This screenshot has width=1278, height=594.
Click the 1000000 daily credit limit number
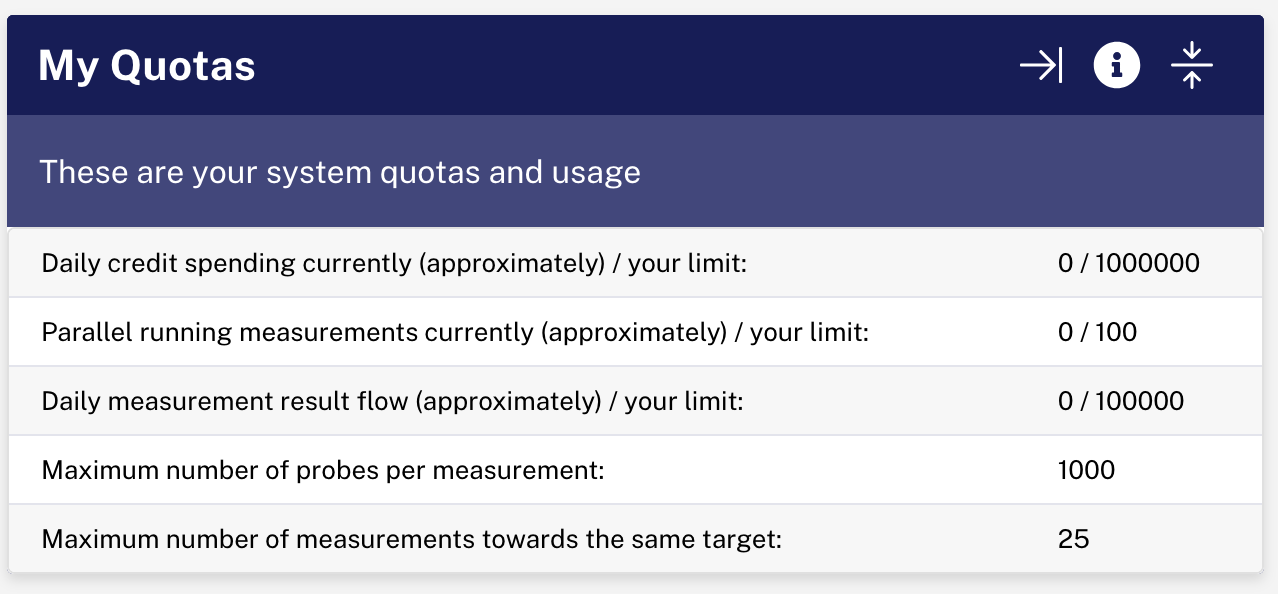[1147, 263]
